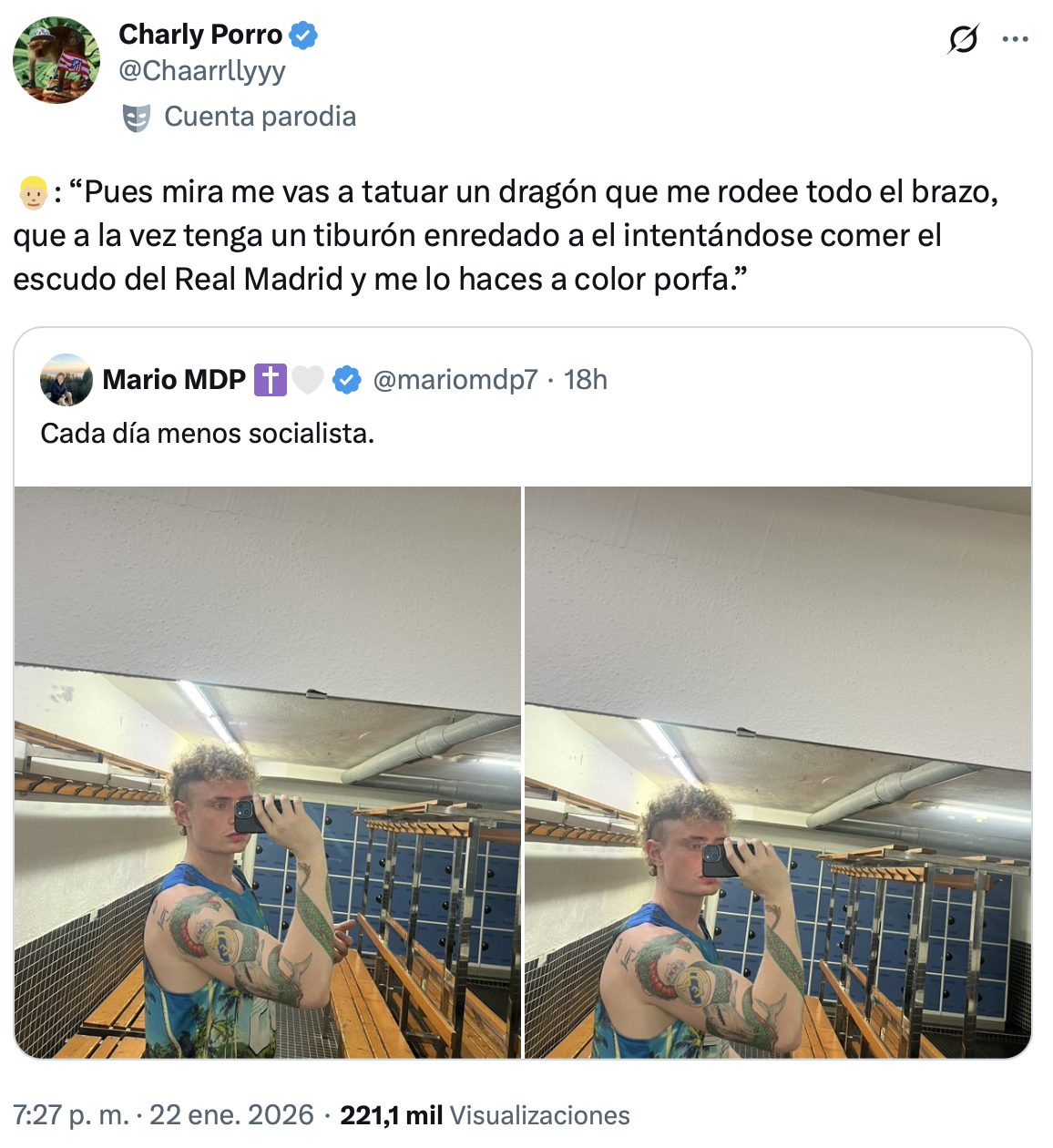Open Charly Porro's profile avatar
The image size is (1053, 1148).
point(56,60)
